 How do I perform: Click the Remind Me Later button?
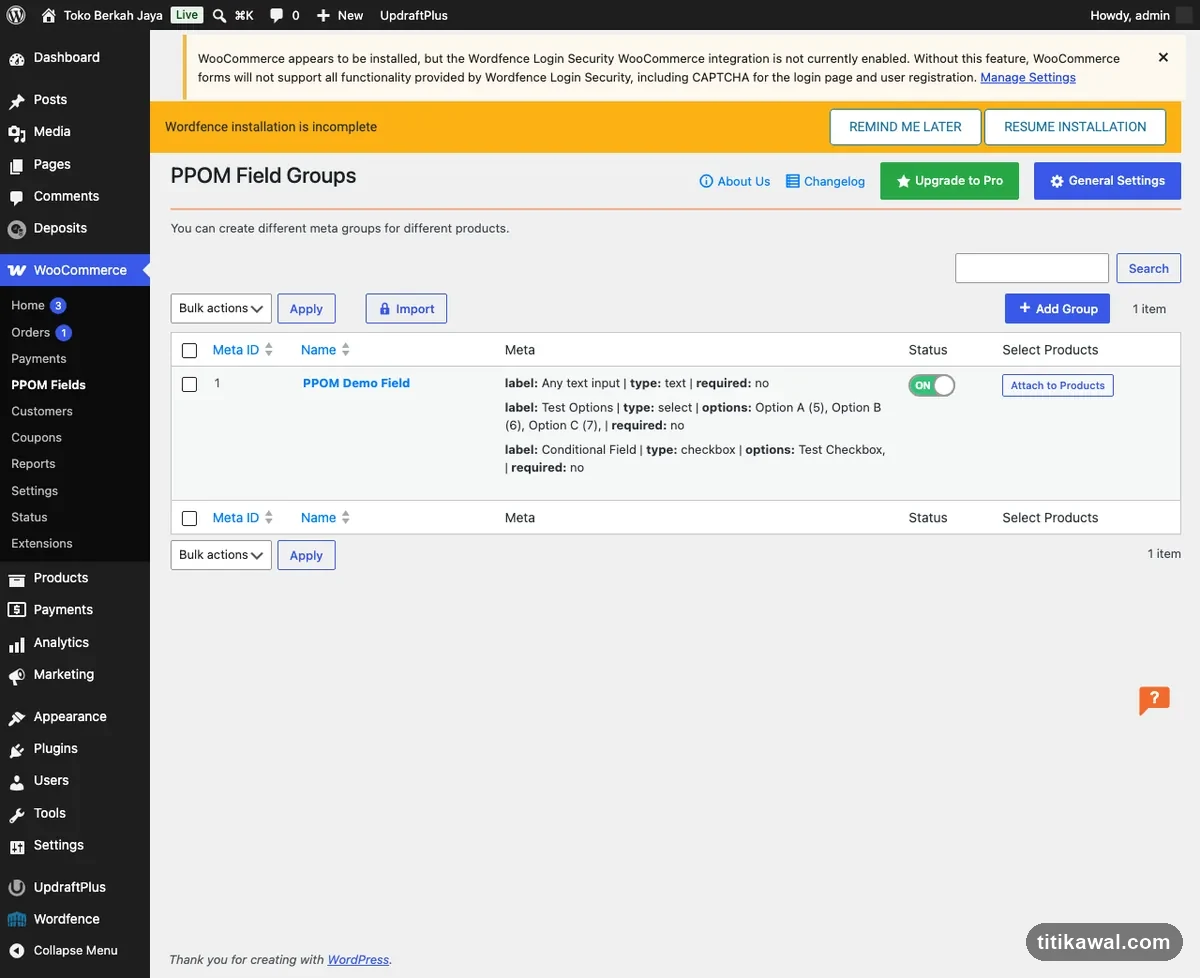click(x=906, y=127)
